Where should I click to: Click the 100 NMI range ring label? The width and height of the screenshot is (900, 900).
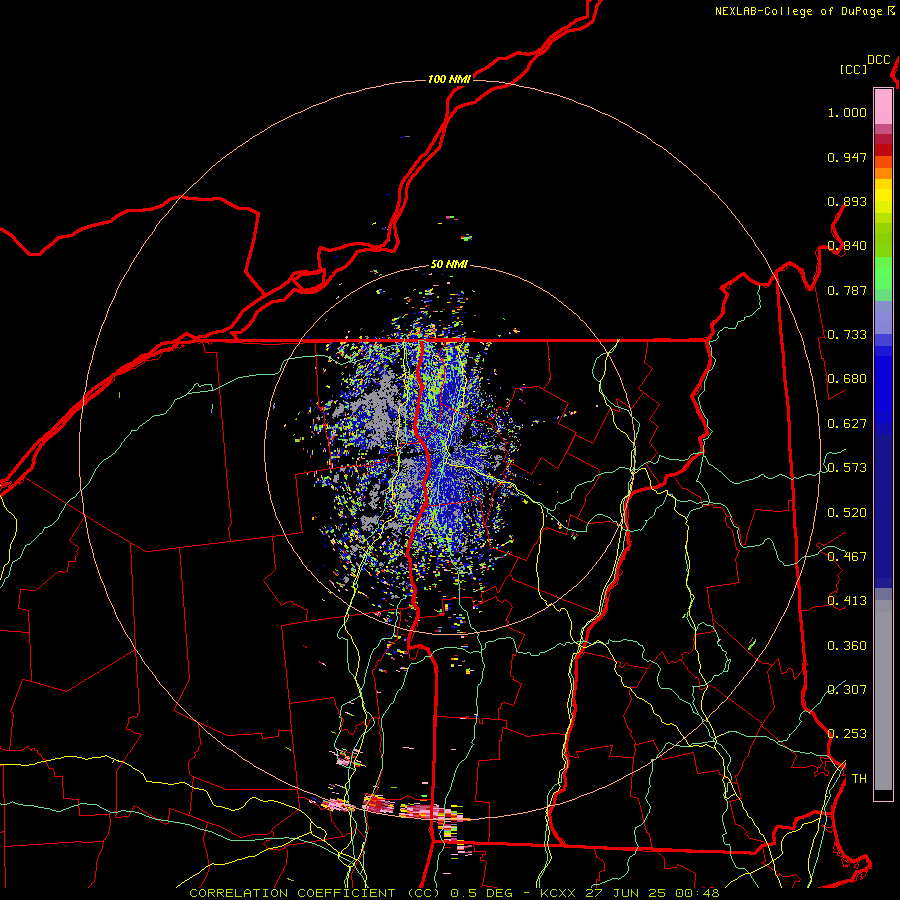(x=449, y=79)
